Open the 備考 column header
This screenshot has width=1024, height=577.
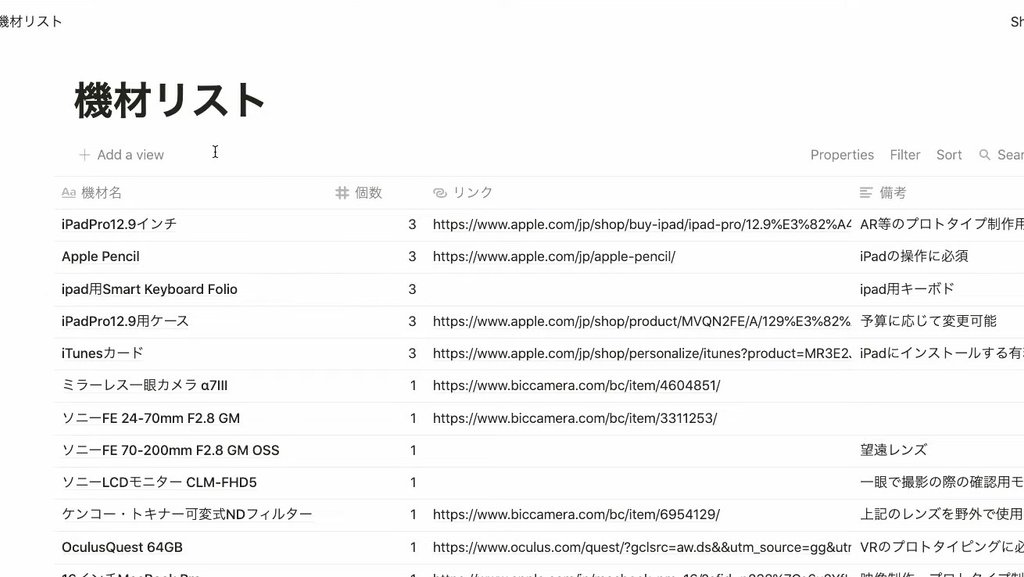point(939,193)
